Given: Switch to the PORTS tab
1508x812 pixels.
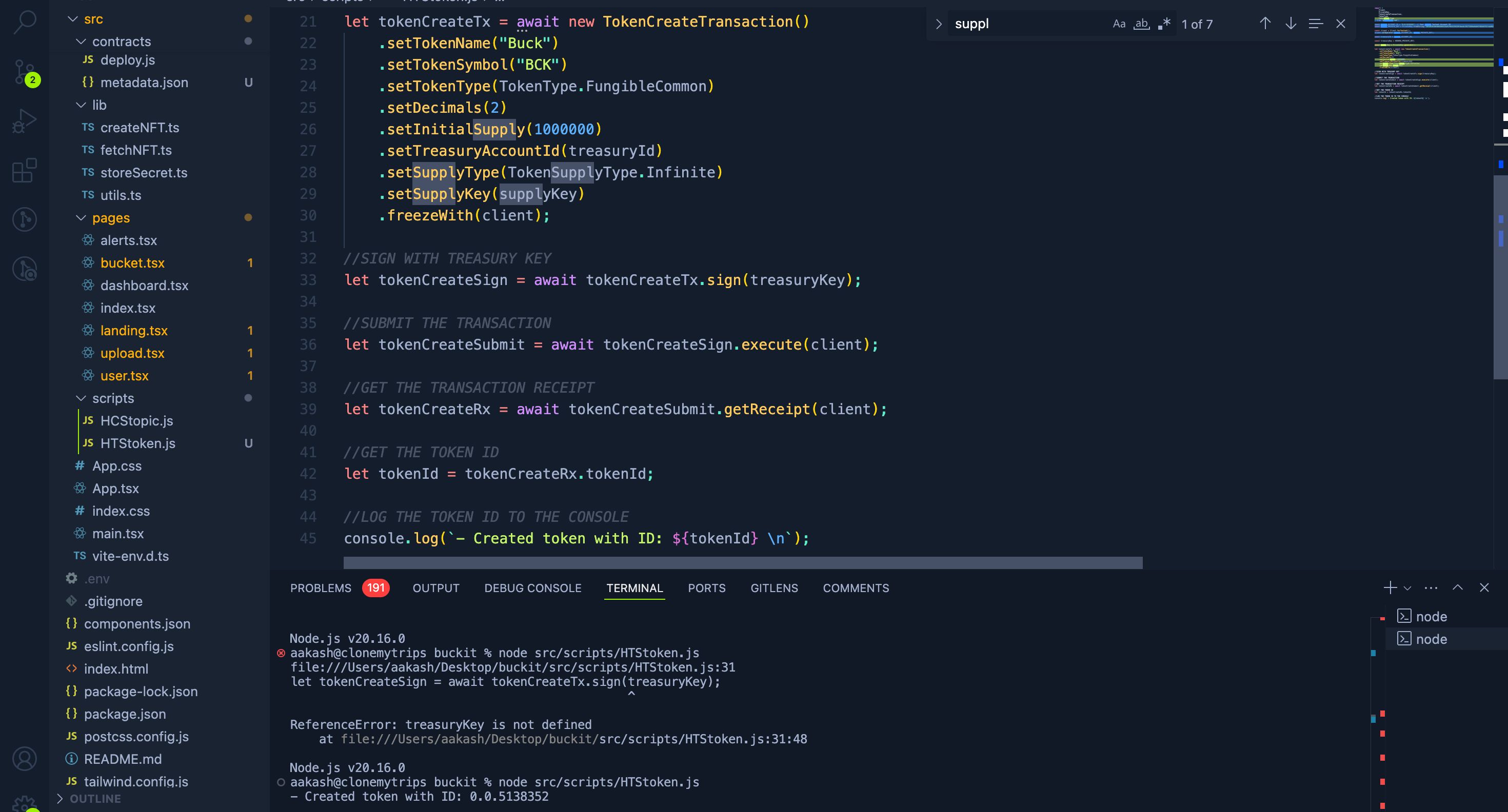Looking at the screenshot, I should [x=707, y=588].
